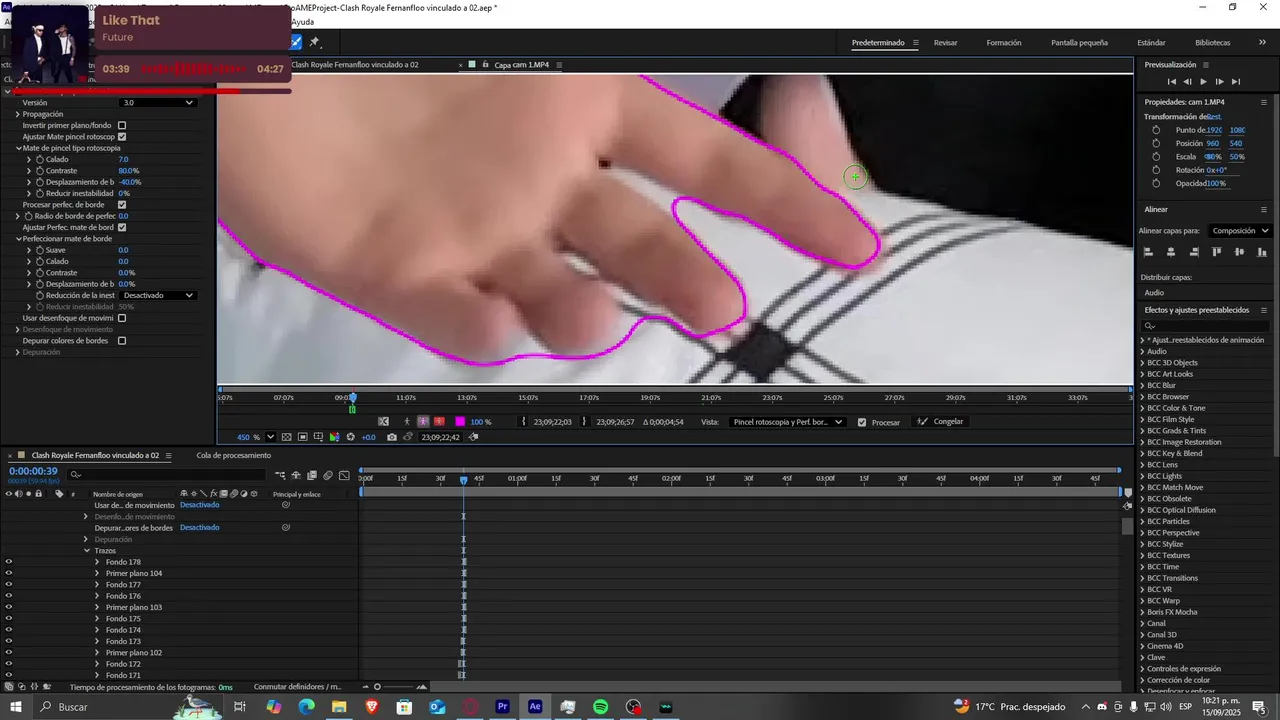Switch to the Revisar workspace

click(945, 43)
